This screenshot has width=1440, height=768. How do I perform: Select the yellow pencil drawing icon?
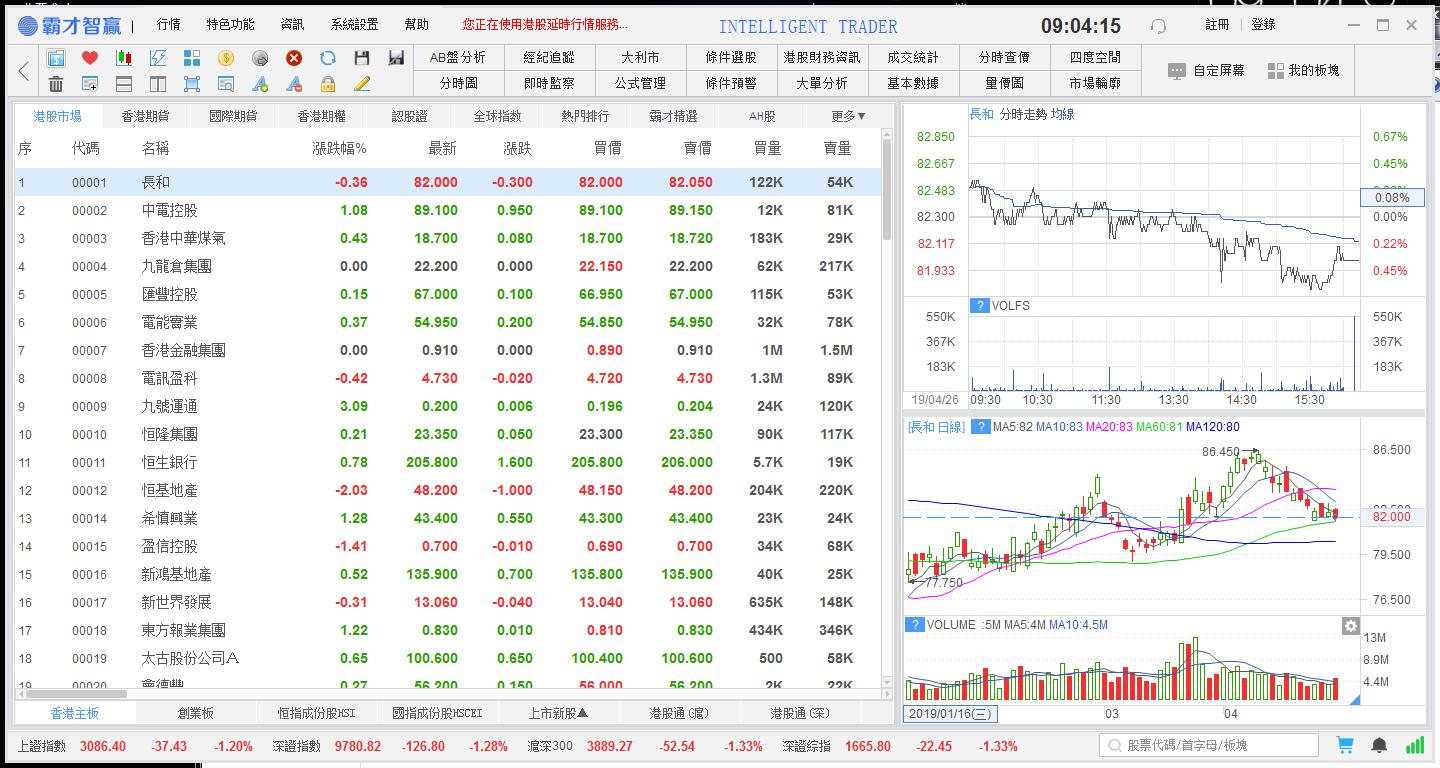click(x=362, y=84)
